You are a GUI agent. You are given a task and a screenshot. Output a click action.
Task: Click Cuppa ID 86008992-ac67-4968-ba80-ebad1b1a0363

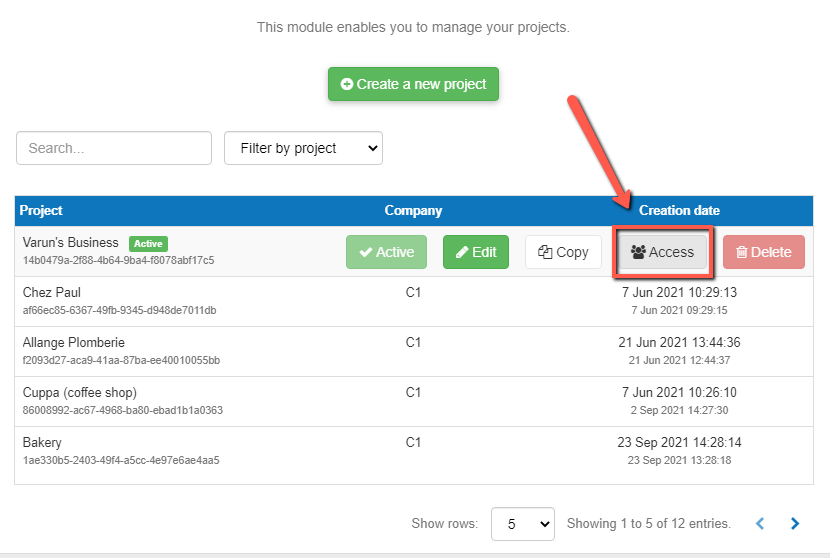pos(123,410)
